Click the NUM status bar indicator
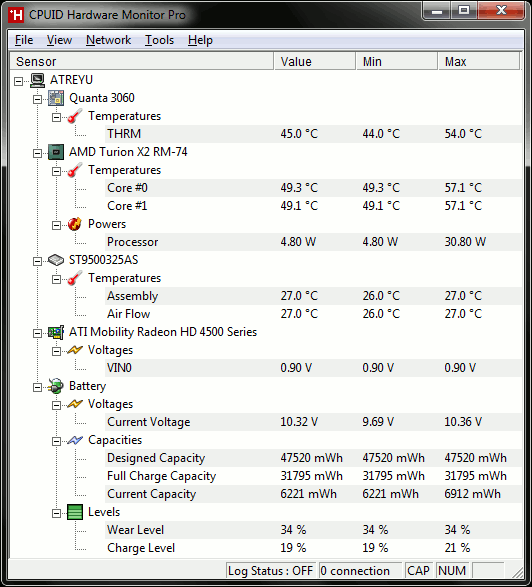This screenshot has width=532, height=587. tap(452, 571)
